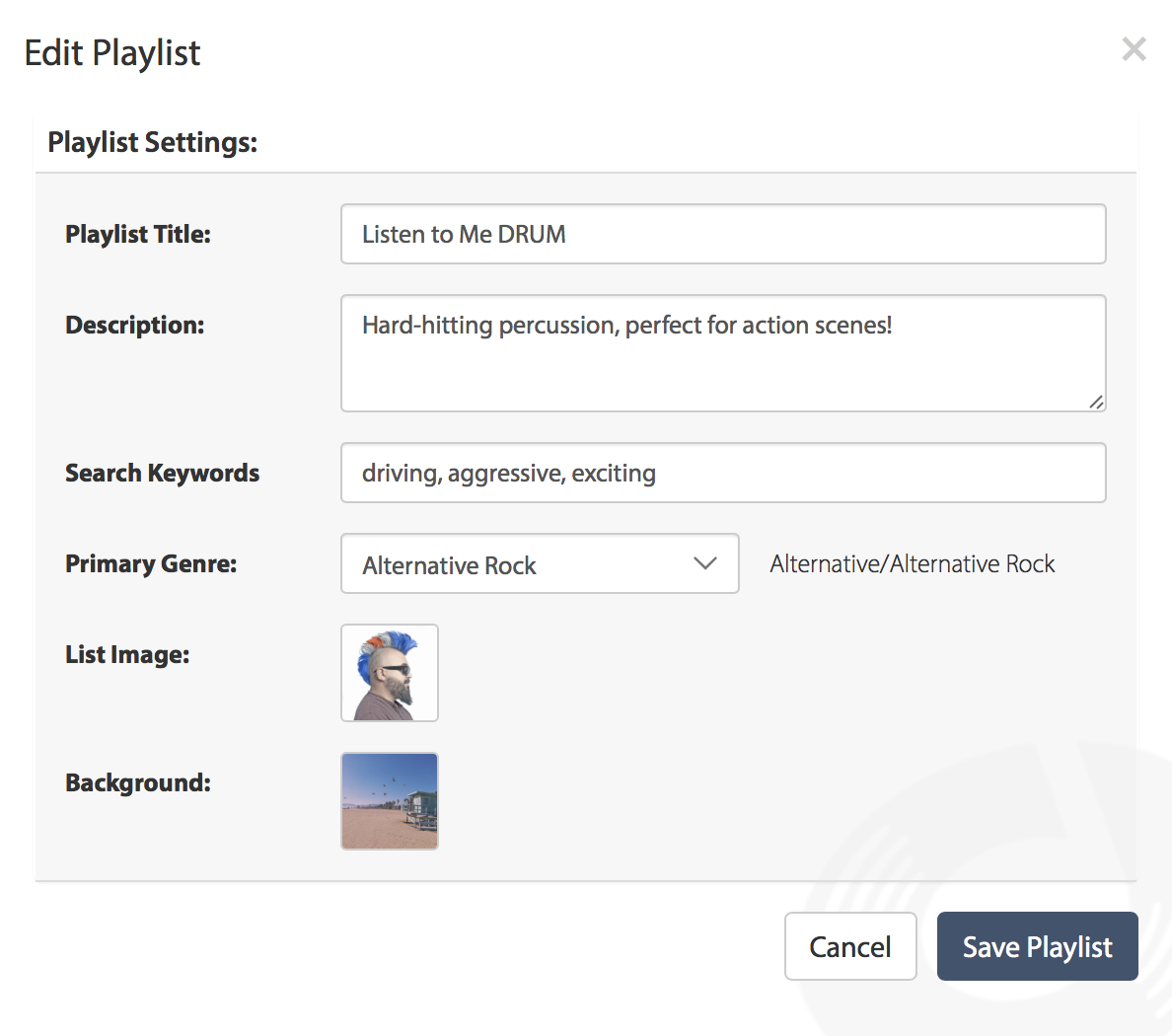The image size is (1172, 1036).
Task: Select the List Image mohawk thumbnail
Action: [x=390, y=673]
